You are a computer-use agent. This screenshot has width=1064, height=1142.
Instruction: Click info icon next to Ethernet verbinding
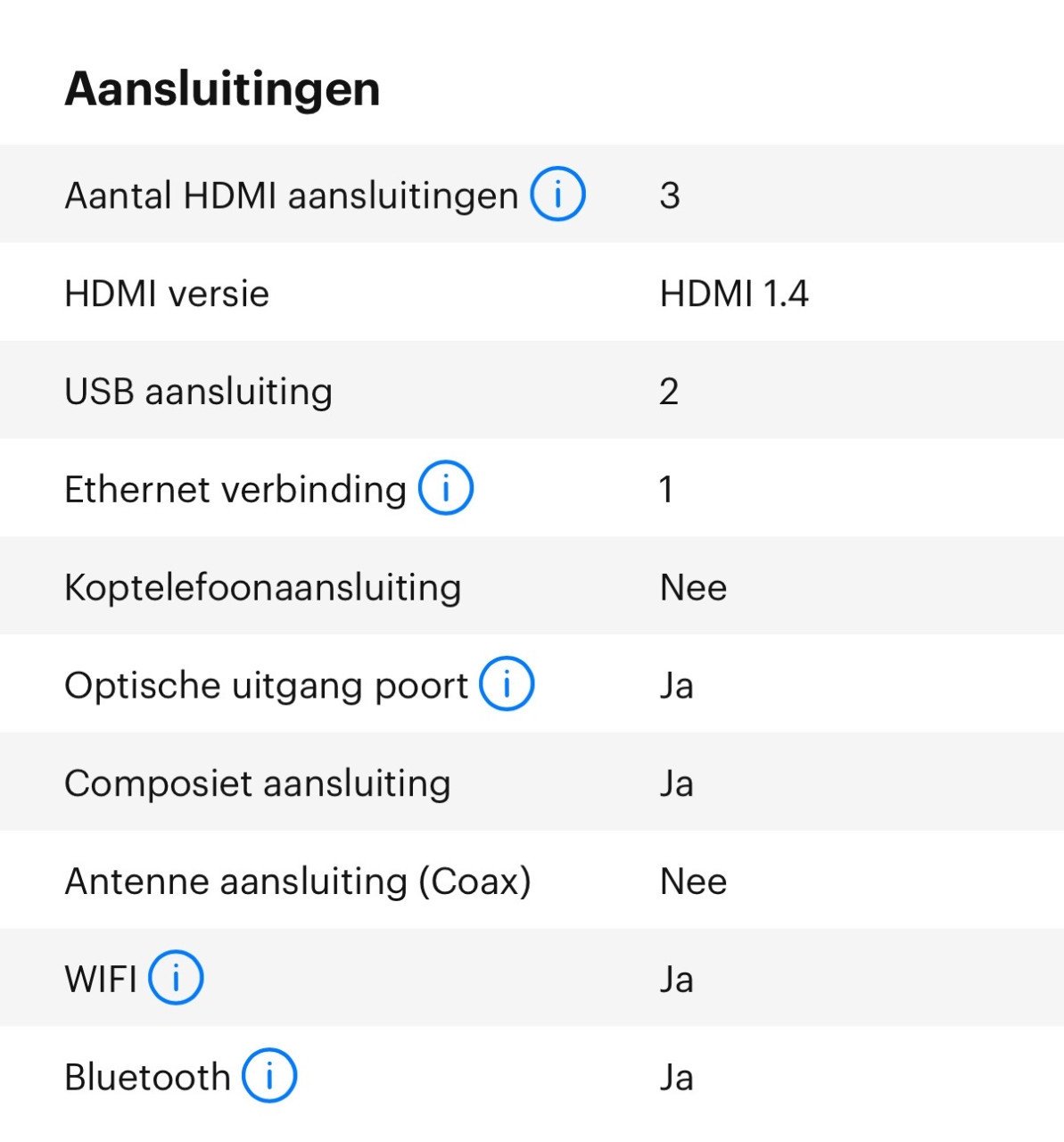click(446, 488)
